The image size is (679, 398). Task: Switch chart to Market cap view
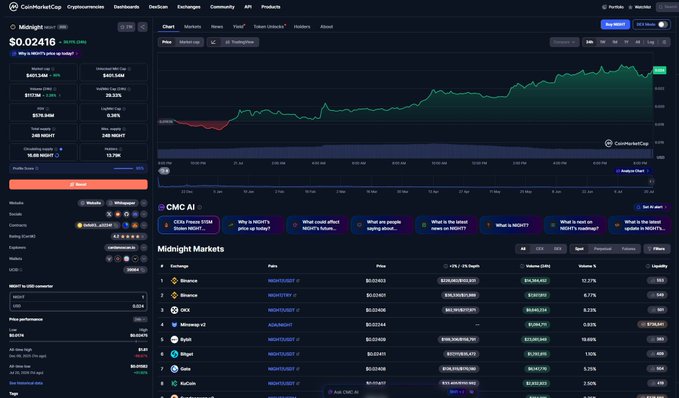189,42
